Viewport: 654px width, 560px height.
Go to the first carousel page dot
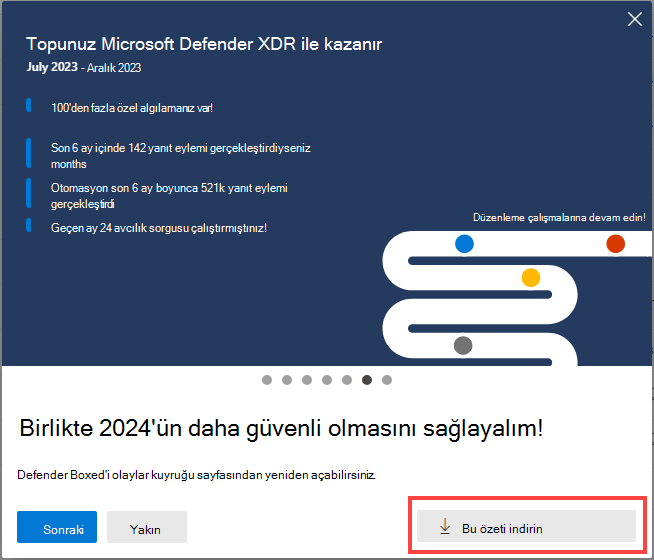pos(267,380)
